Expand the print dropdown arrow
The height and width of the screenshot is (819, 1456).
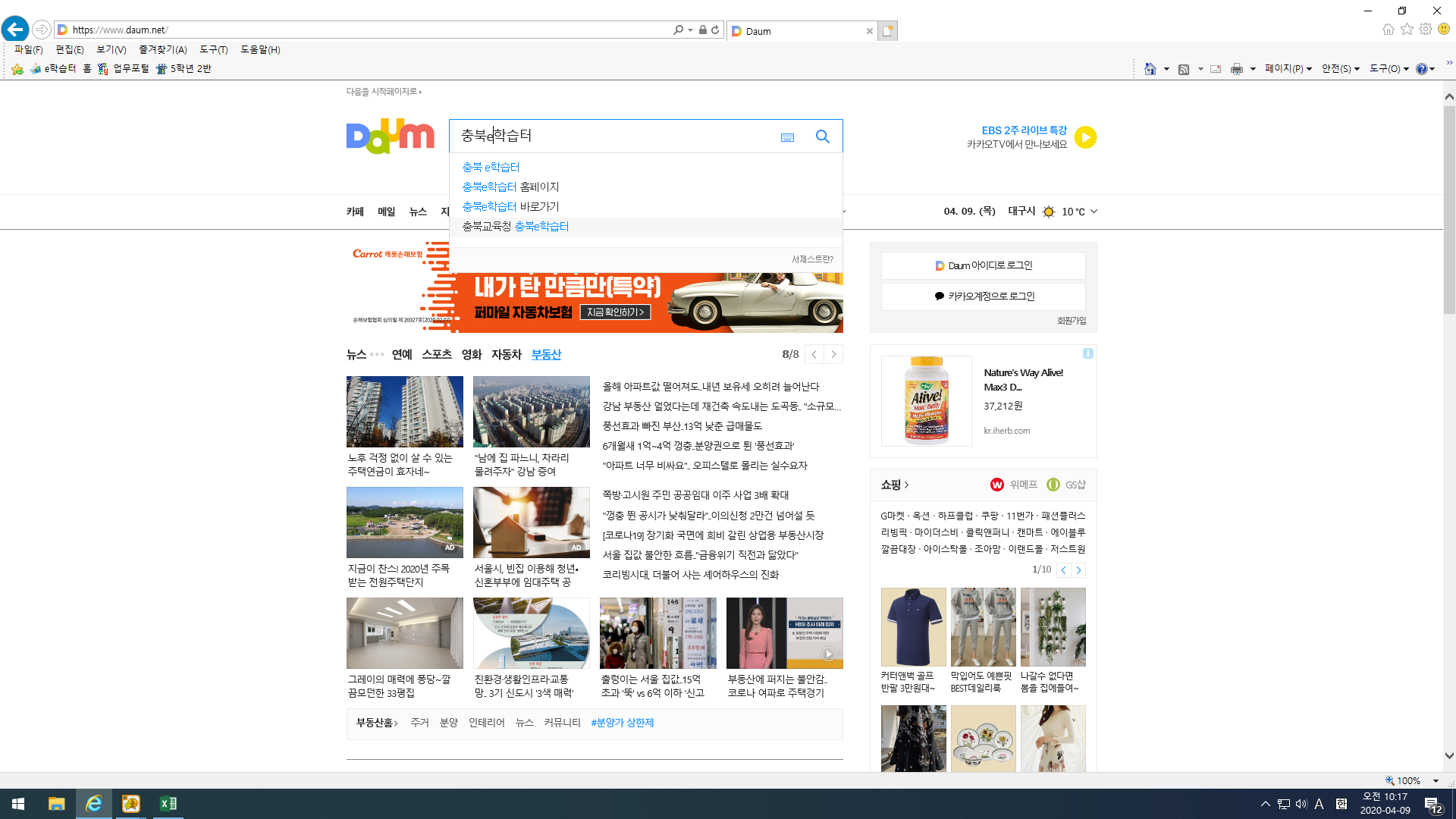[x=1253, y=69]
